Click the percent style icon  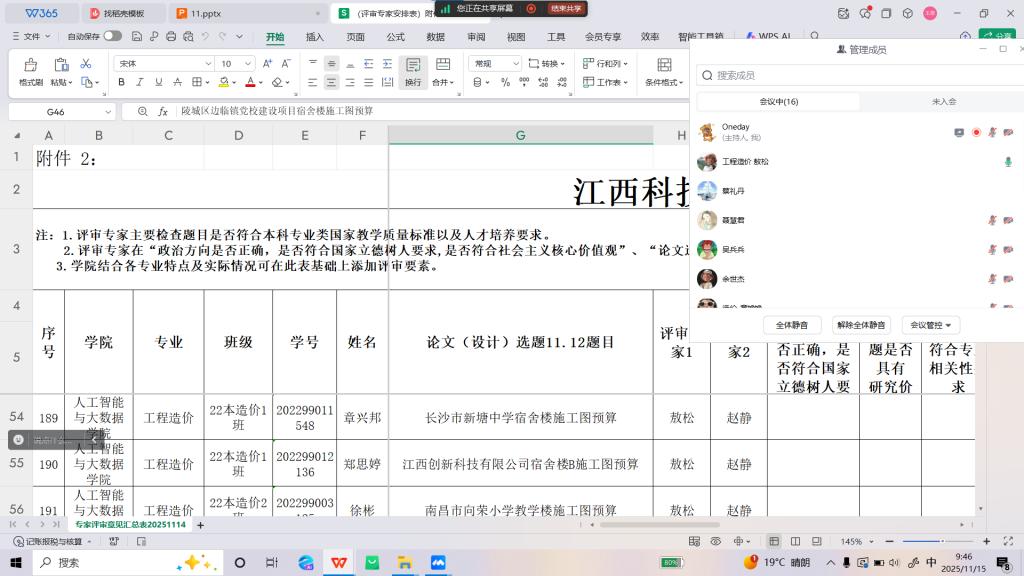pos(505,82)
